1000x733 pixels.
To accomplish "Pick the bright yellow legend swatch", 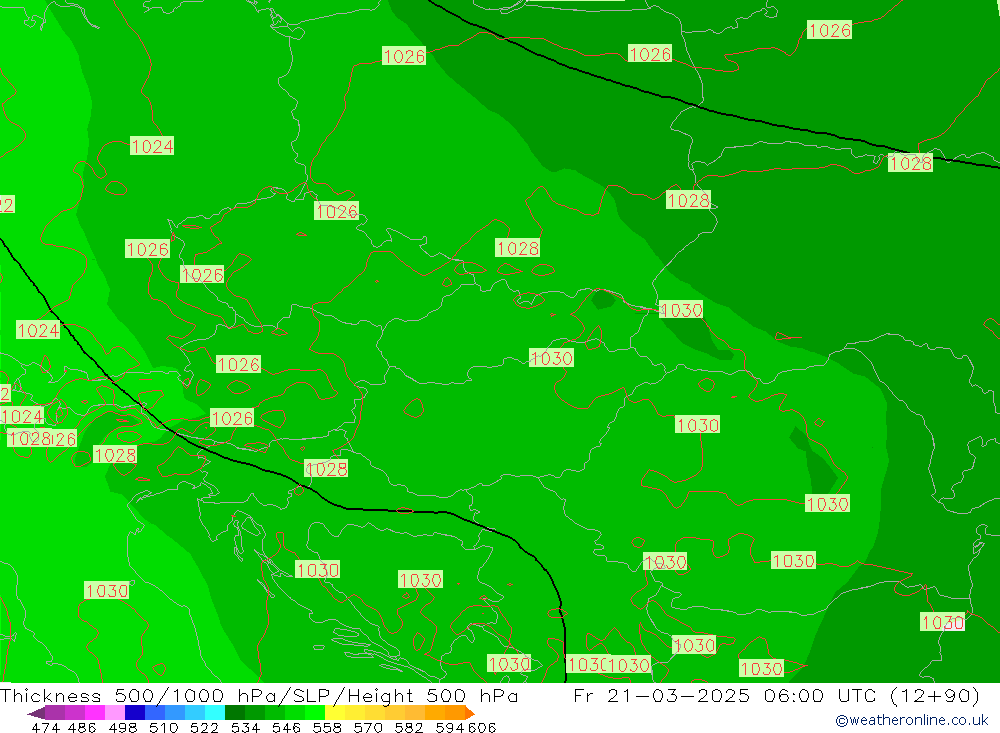I will [335, 713].
